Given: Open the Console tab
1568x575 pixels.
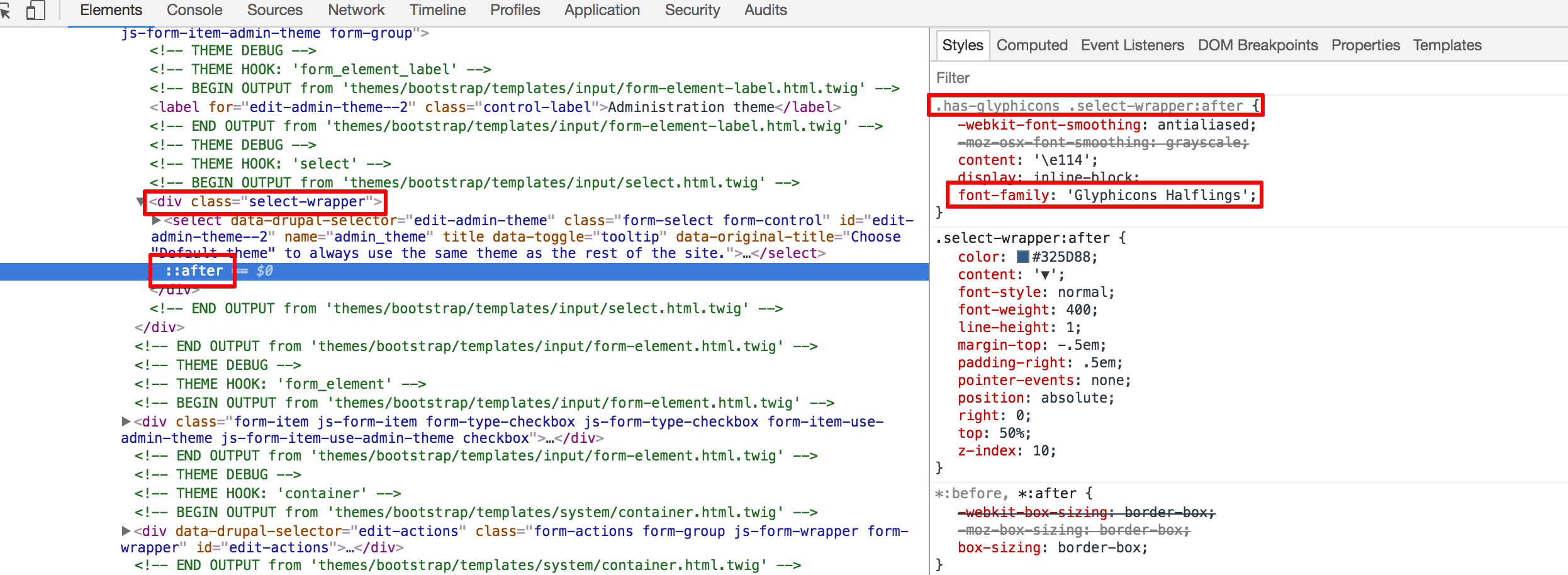Looking at the screenshot, I should pyautogui.click(x=194, y=11).
